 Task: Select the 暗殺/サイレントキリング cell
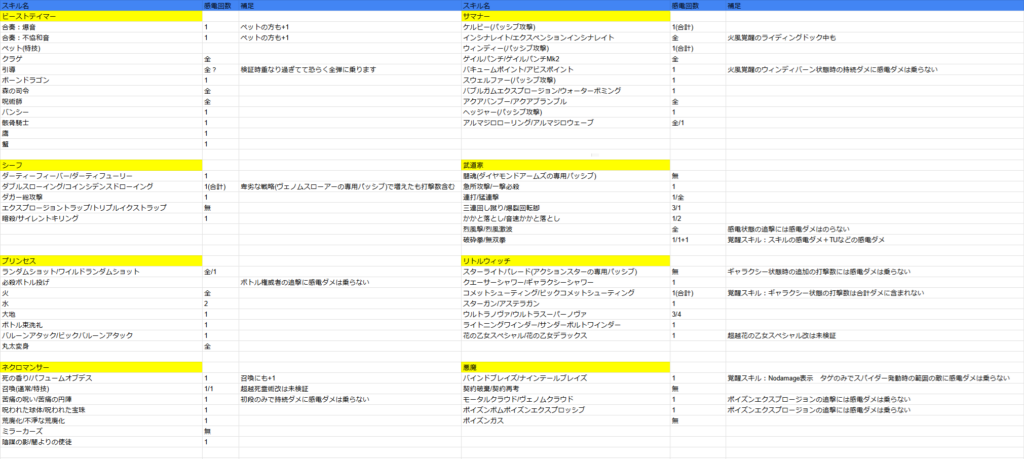38,218
